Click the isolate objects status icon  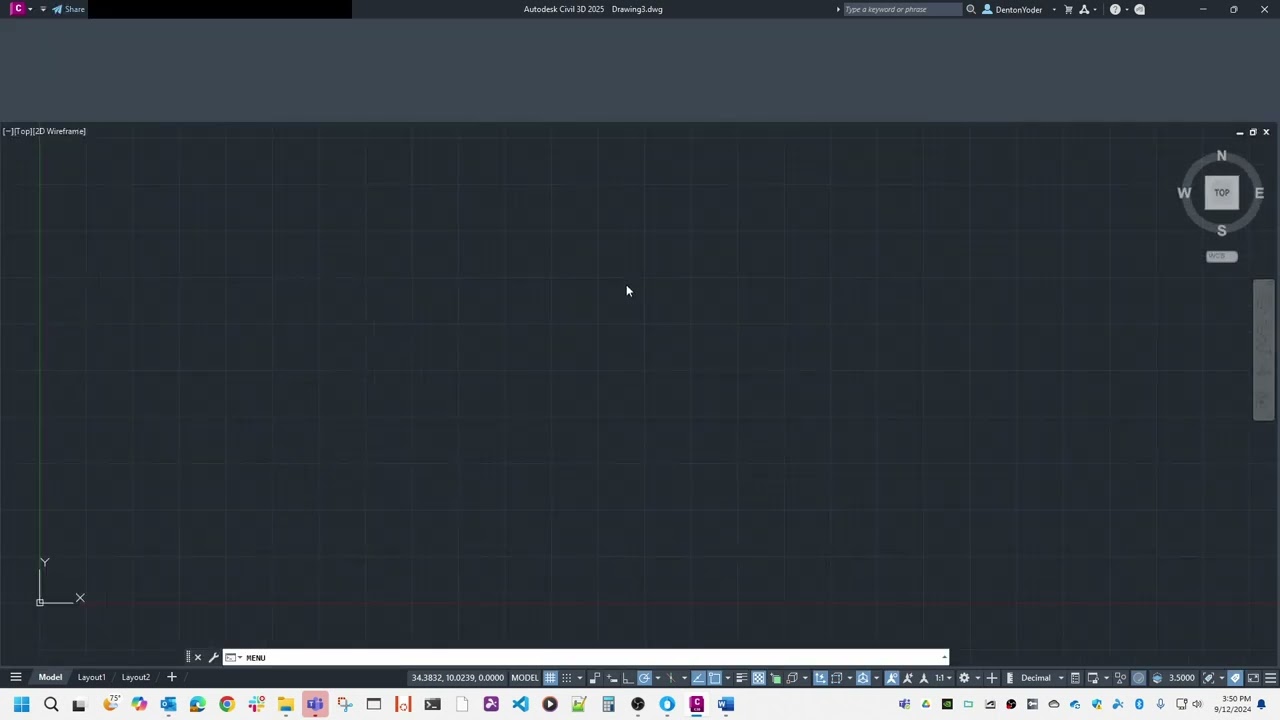tap(1120, 678)
